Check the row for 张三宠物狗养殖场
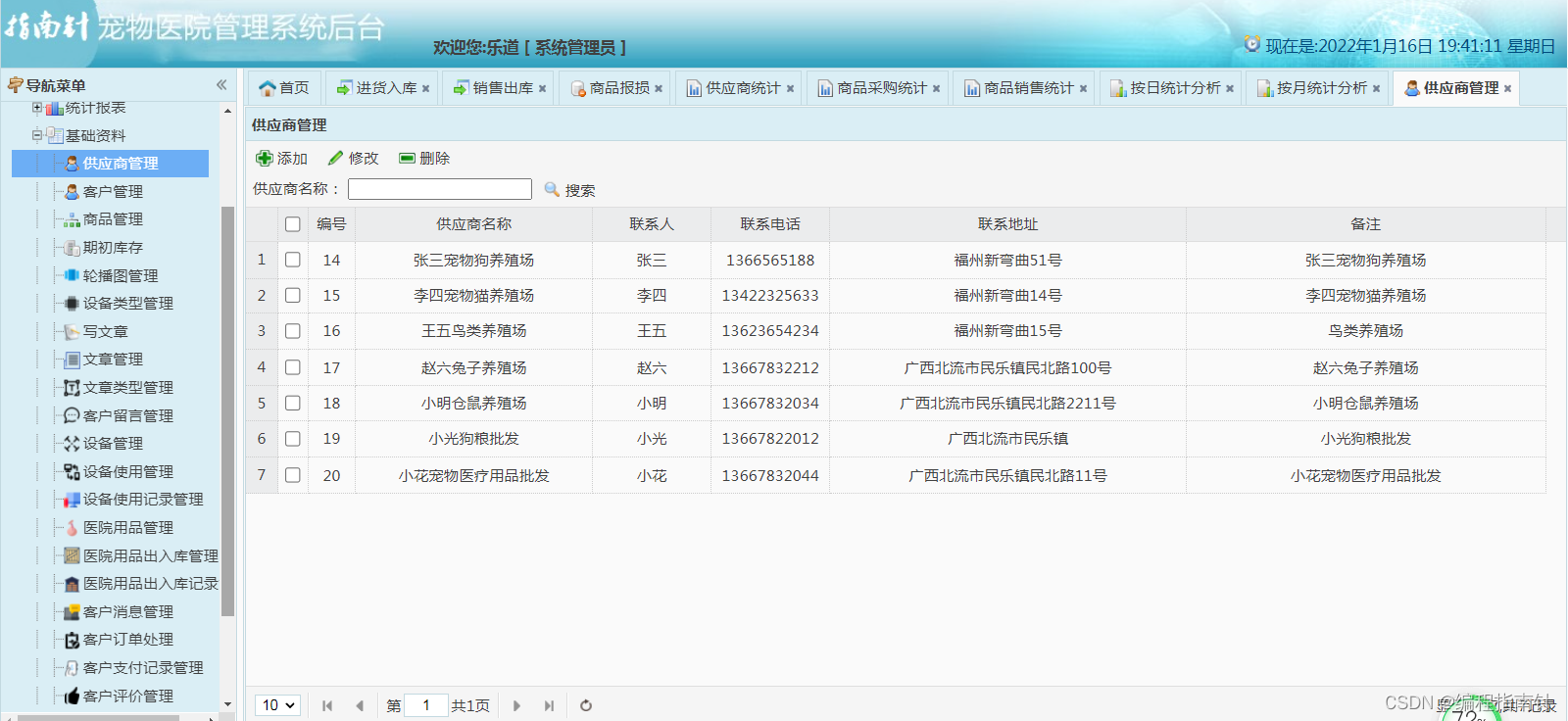Viewport: 1568px width, 721px height. tap(293, 260)
